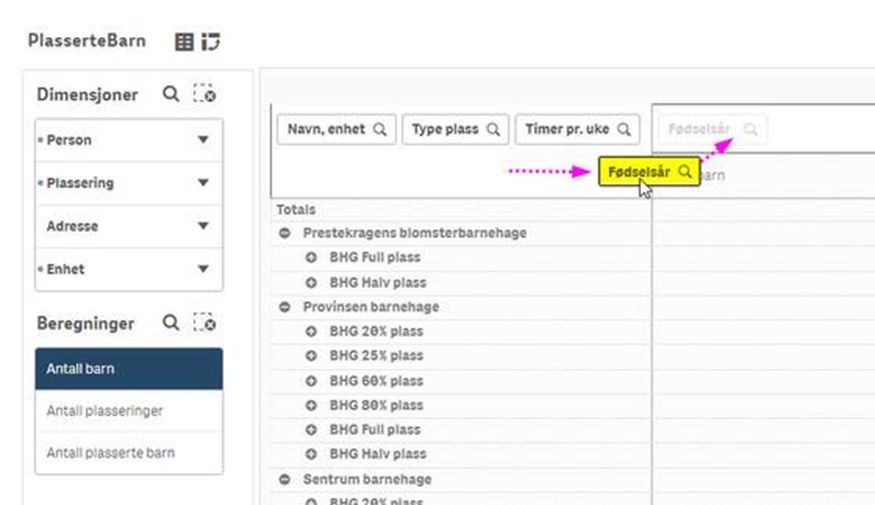
Task: Click the pivot layout icon beside the title
Action: point(210,41)
